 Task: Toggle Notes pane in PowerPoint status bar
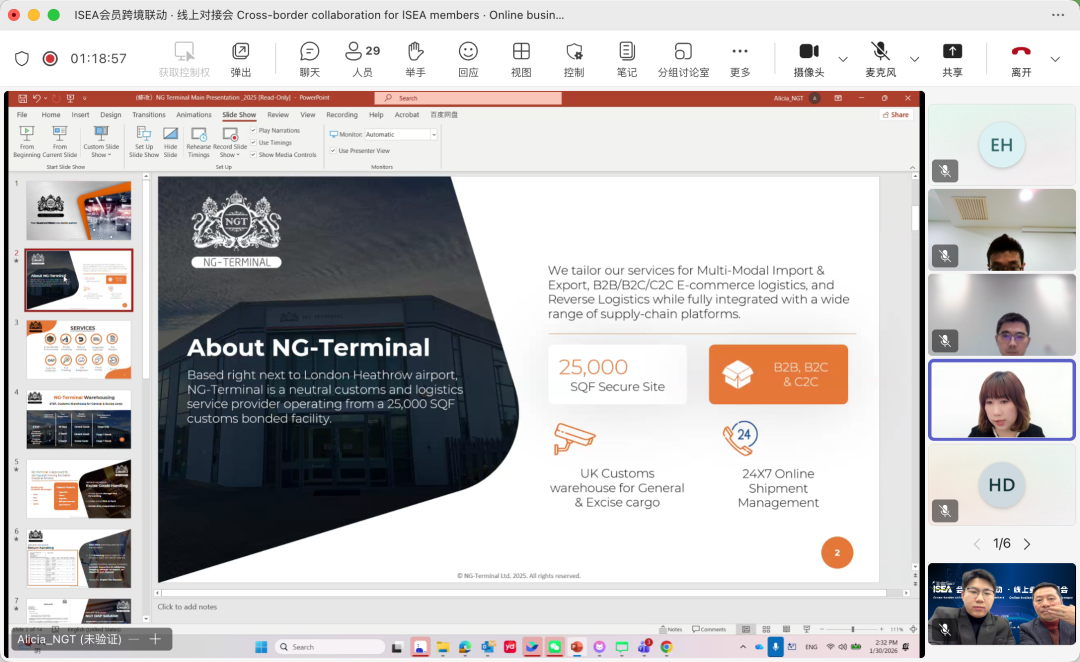pos(671,629)
